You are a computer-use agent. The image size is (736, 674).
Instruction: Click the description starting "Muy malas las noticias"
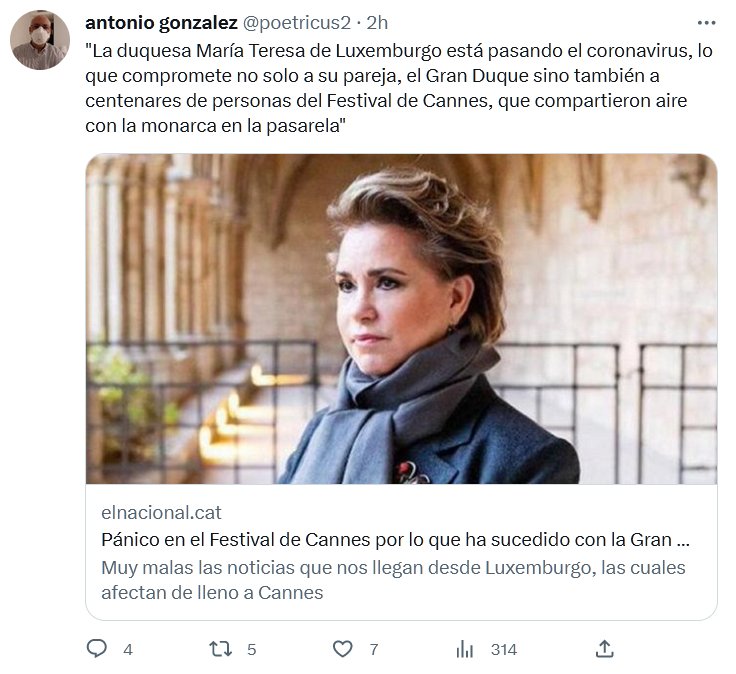[393, 580]
